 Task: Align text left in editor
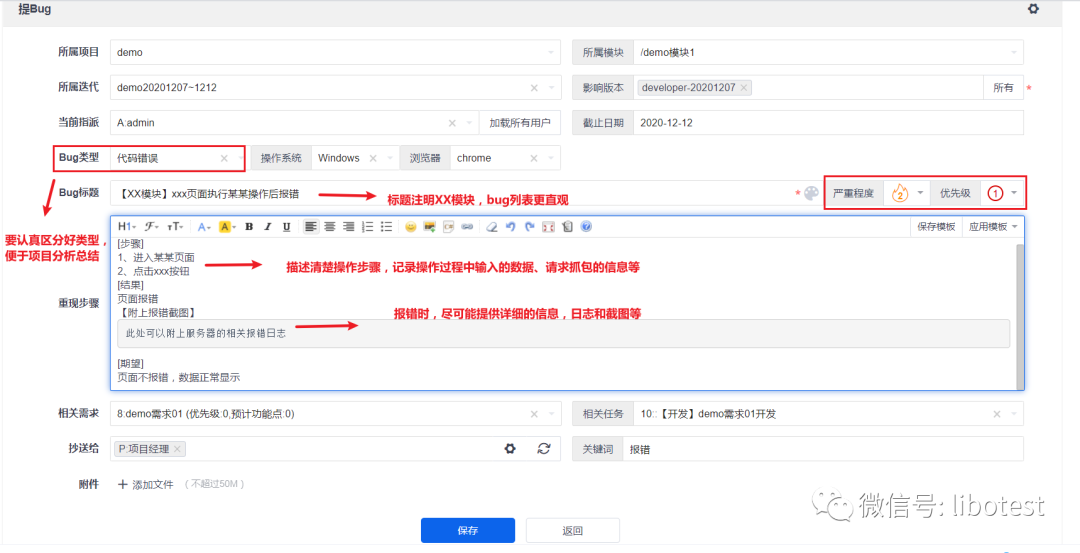pos(311,227)
